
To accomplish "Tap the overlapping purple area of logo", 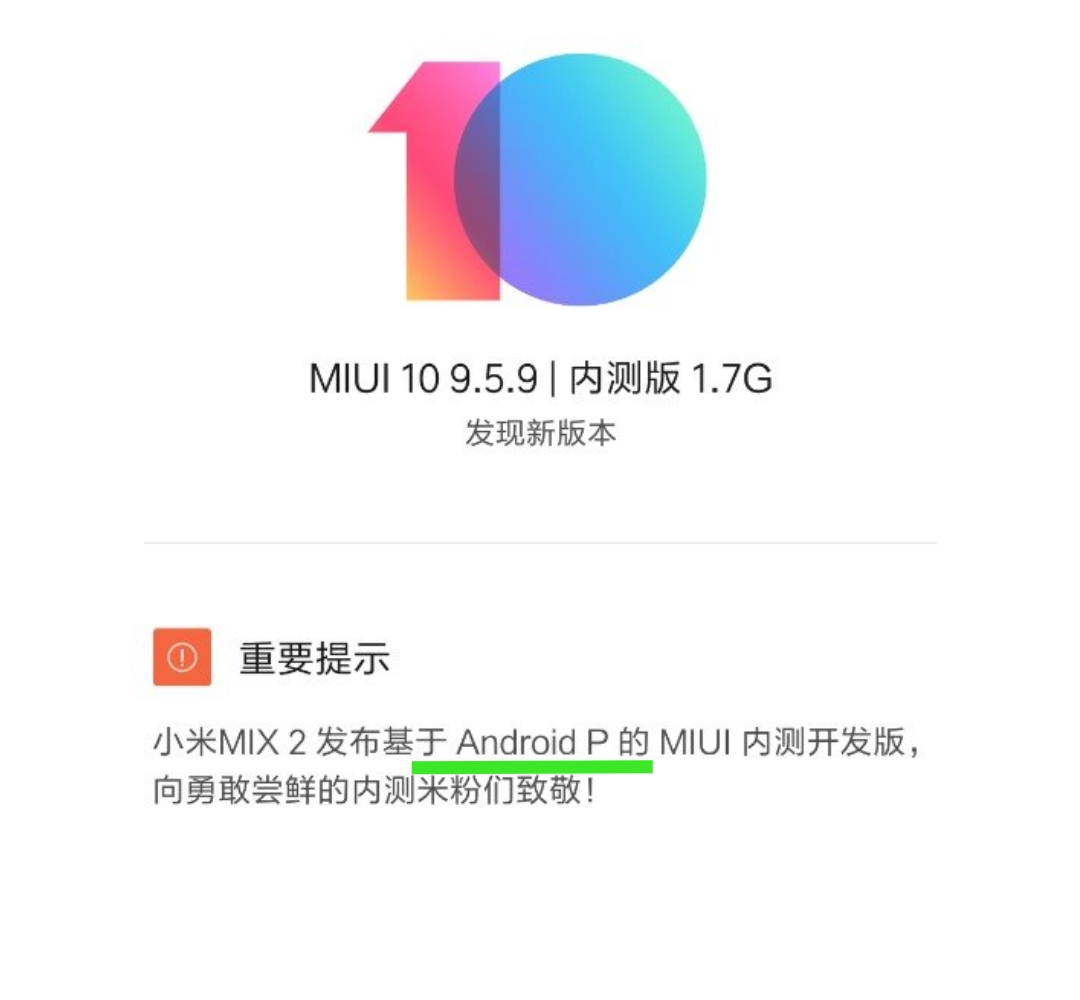I will tap(477, 180).
